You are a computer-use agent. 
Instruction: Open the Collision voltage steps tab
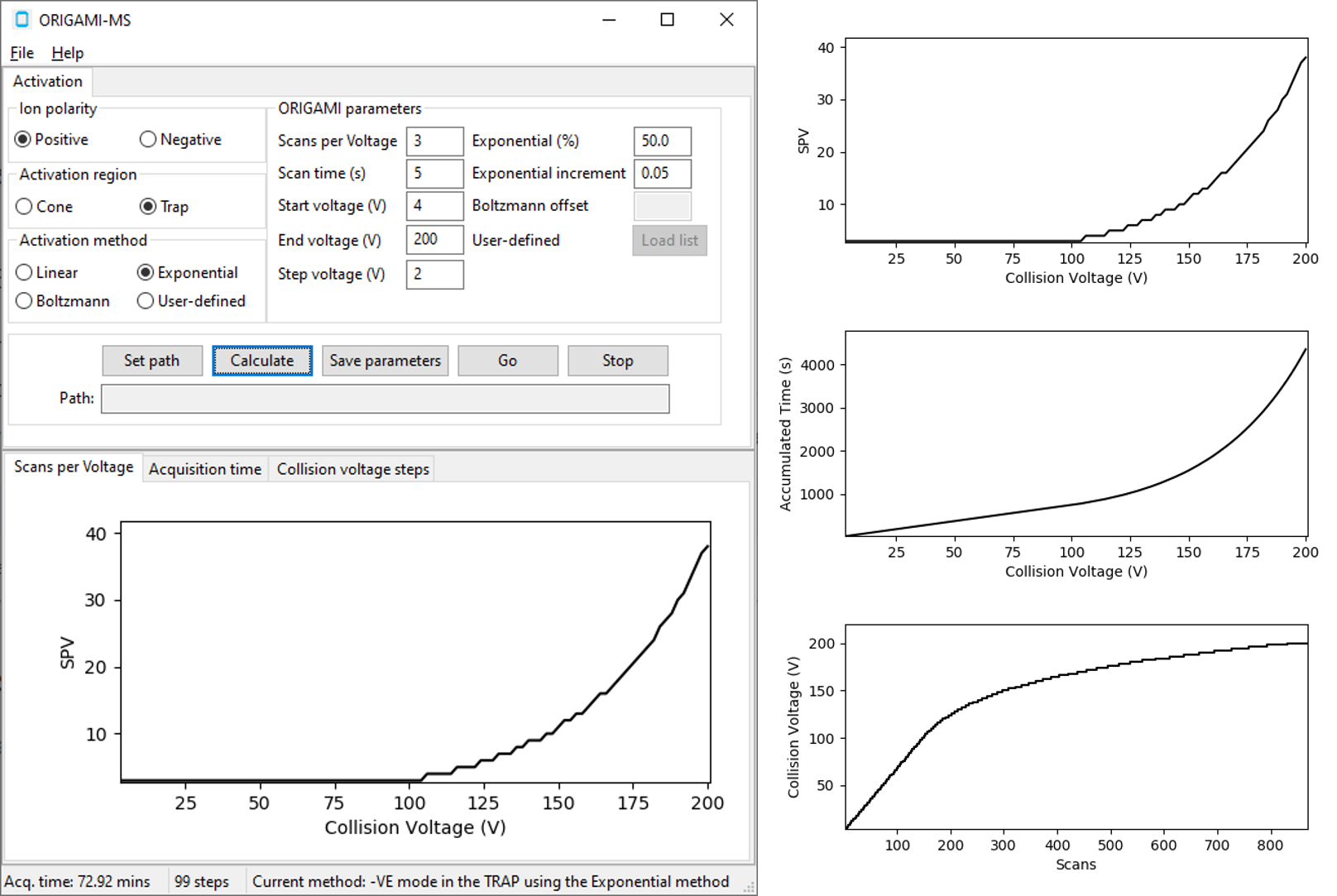(352, 469)
